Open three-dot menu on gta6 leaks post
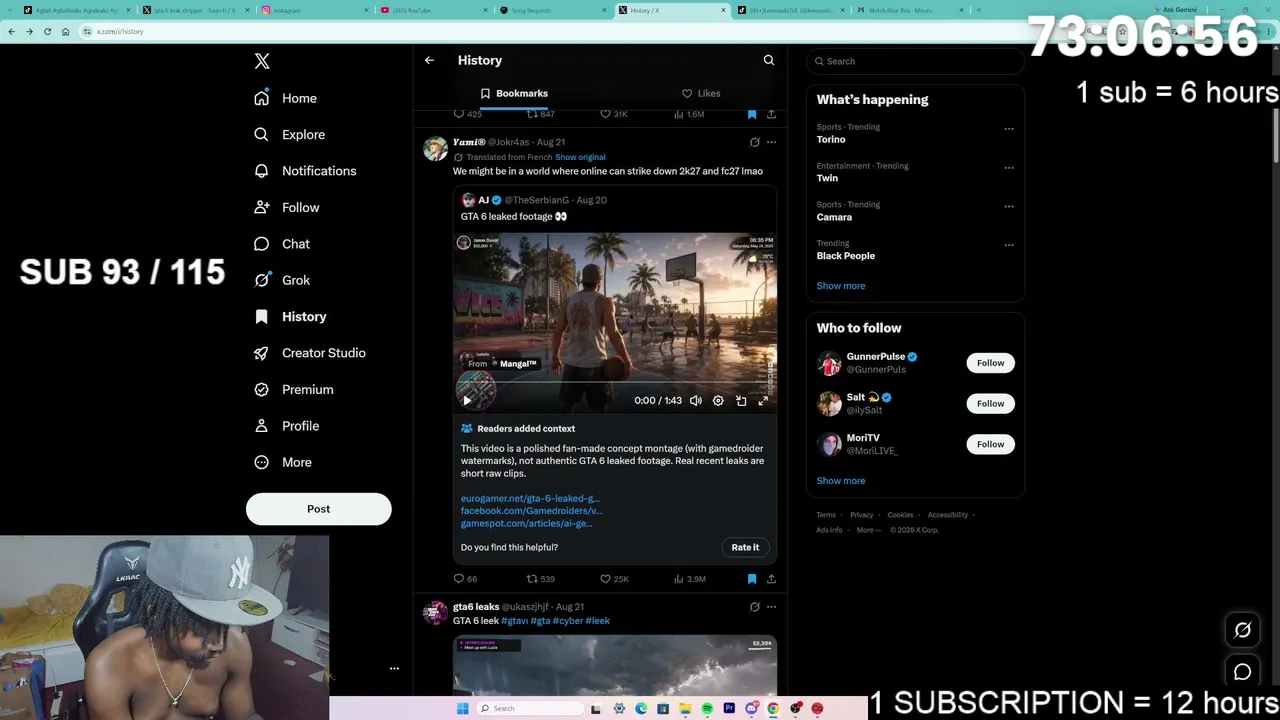The width and height of the screenshot is (1280, 720). coord(771,606)
